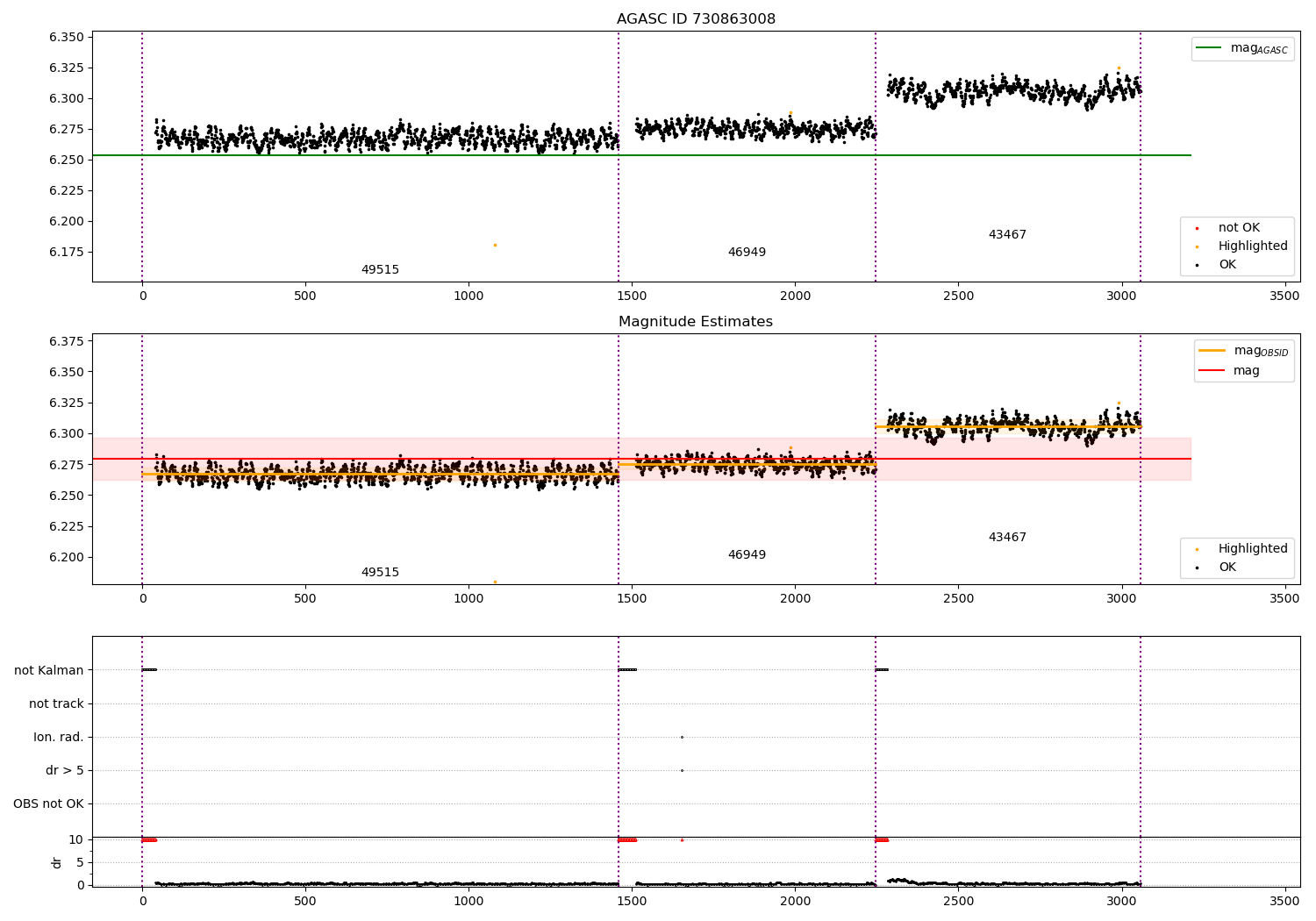Click OBSID label 49515 in the top plot
Image resolution: width=1316 pixels, height=921 pixels.
coord(380,270)
